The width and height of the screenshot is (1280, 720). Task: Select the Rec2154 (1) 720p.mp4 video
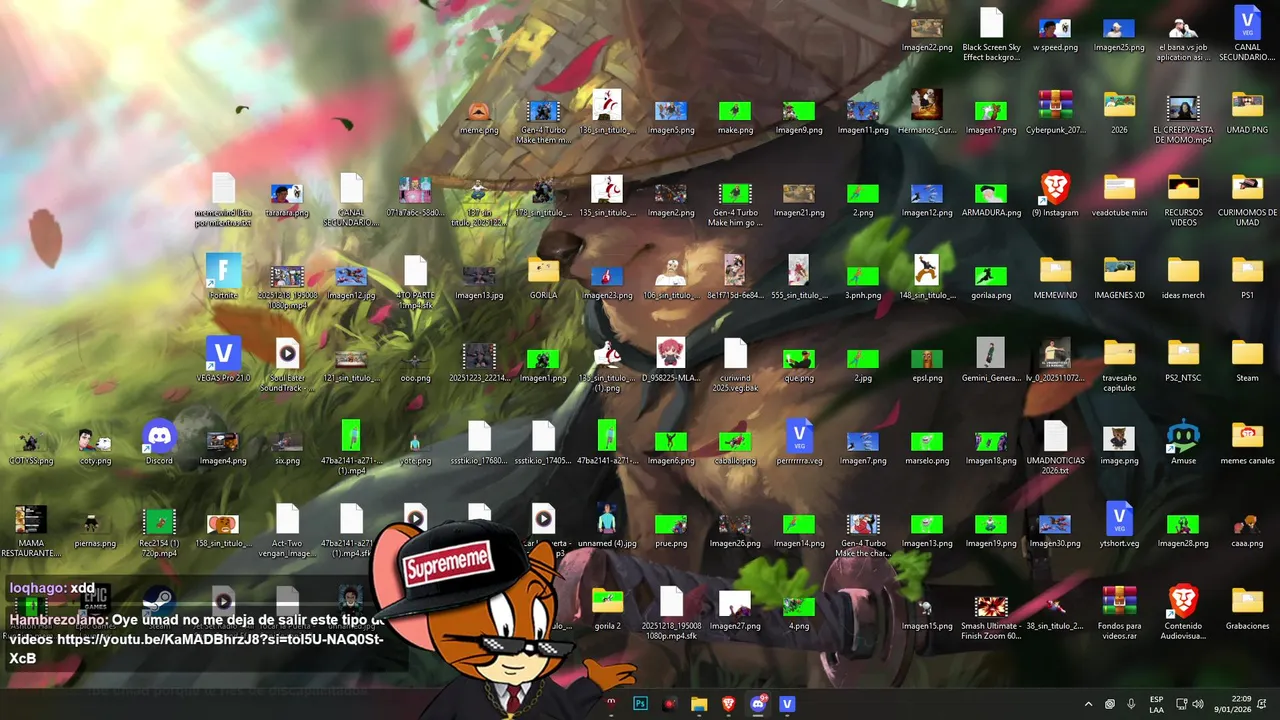pos(159,531)
